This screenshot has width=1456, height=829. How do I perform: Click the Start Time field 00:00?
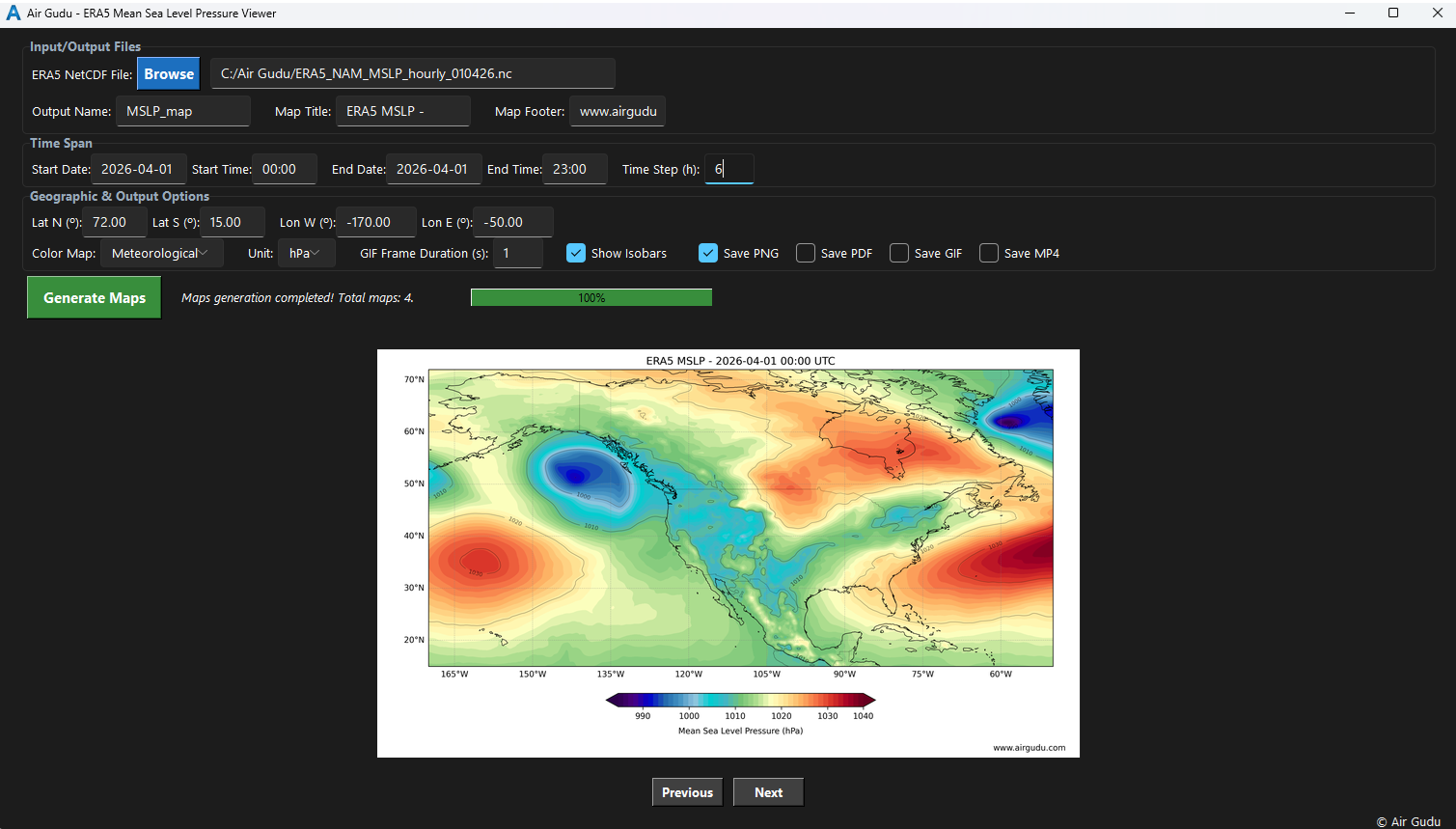coord(285,169)
